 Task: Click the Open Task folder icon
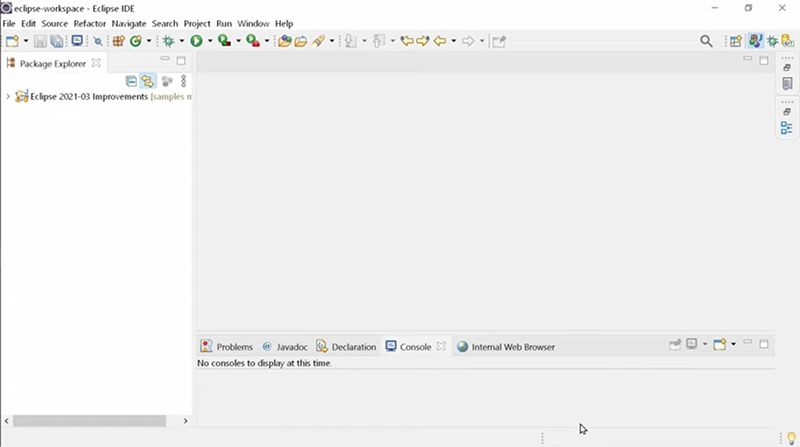[301, 41]
